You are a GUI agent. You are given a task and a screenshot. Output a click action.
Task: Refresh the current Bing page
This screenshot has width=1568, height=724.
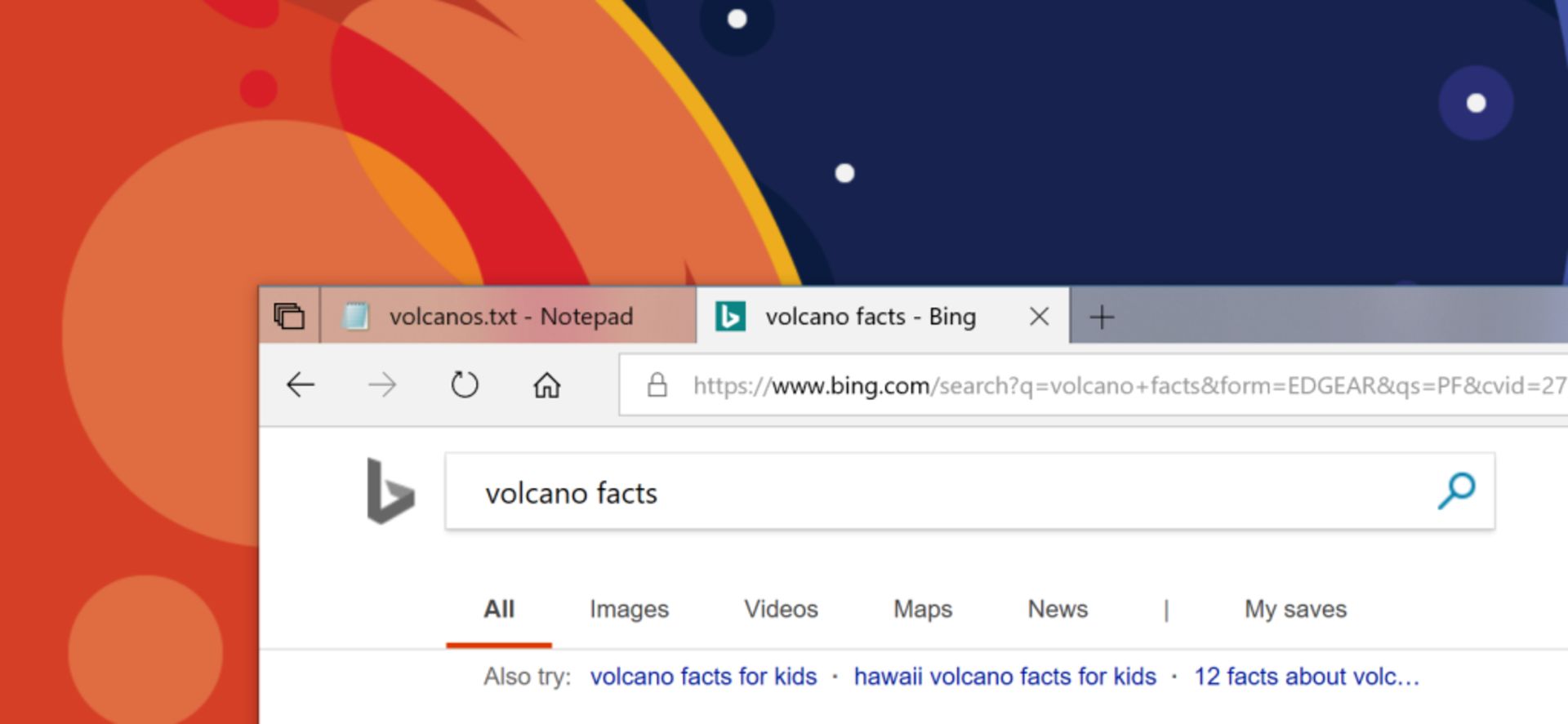pos(464,384)
